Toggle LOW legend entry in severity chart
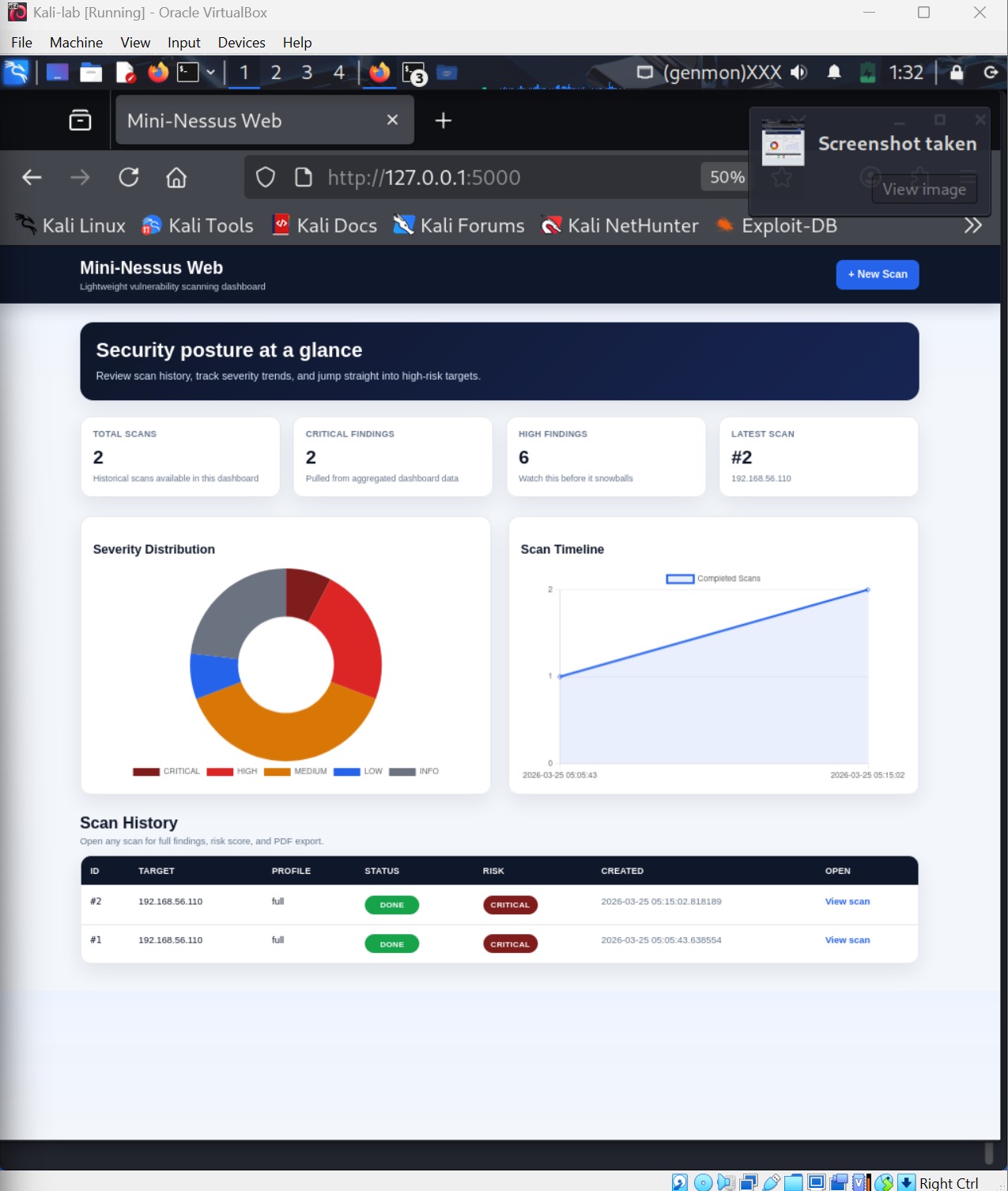 (357, 772)
